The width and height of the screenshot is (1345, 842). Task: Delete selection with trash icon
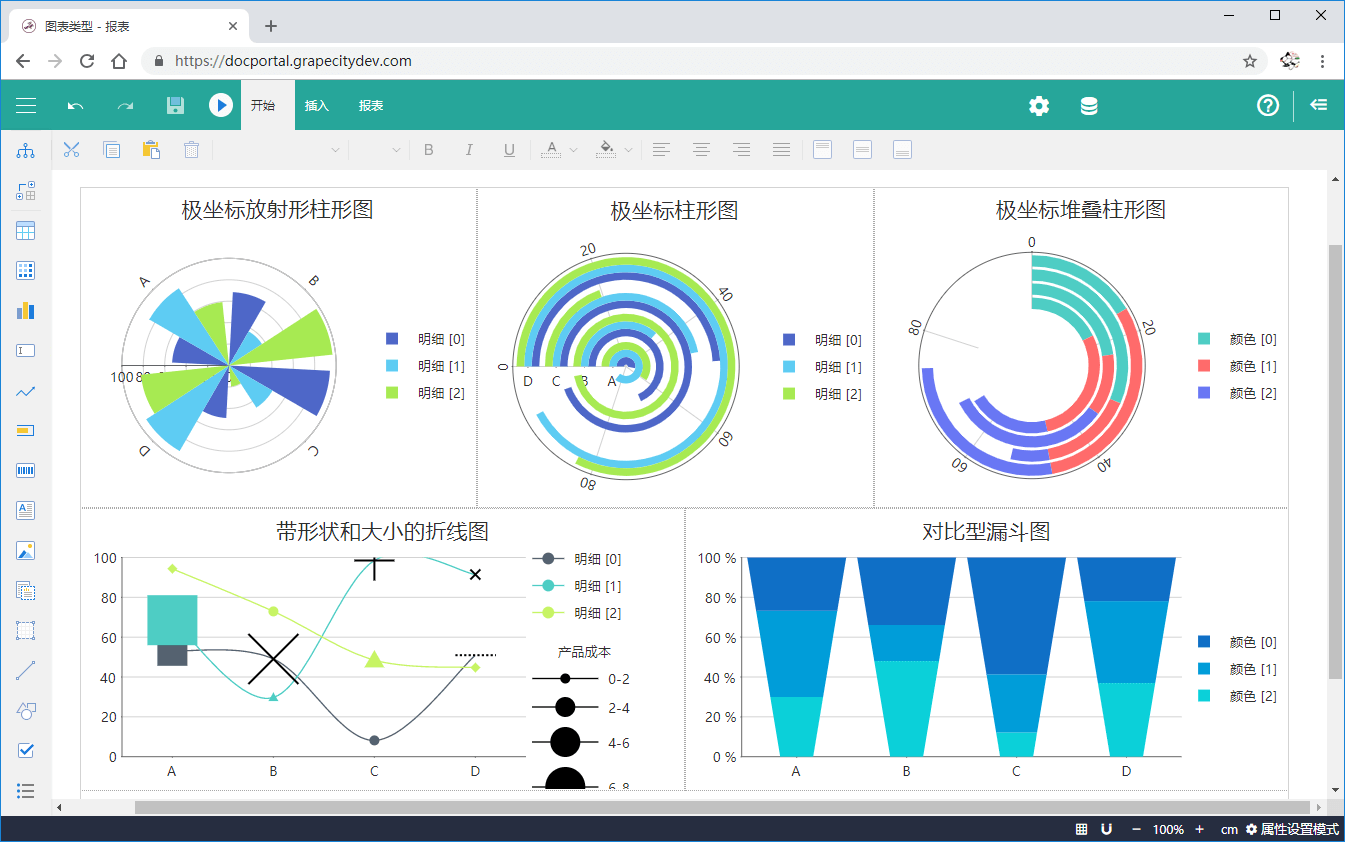(x=191, y=150)
